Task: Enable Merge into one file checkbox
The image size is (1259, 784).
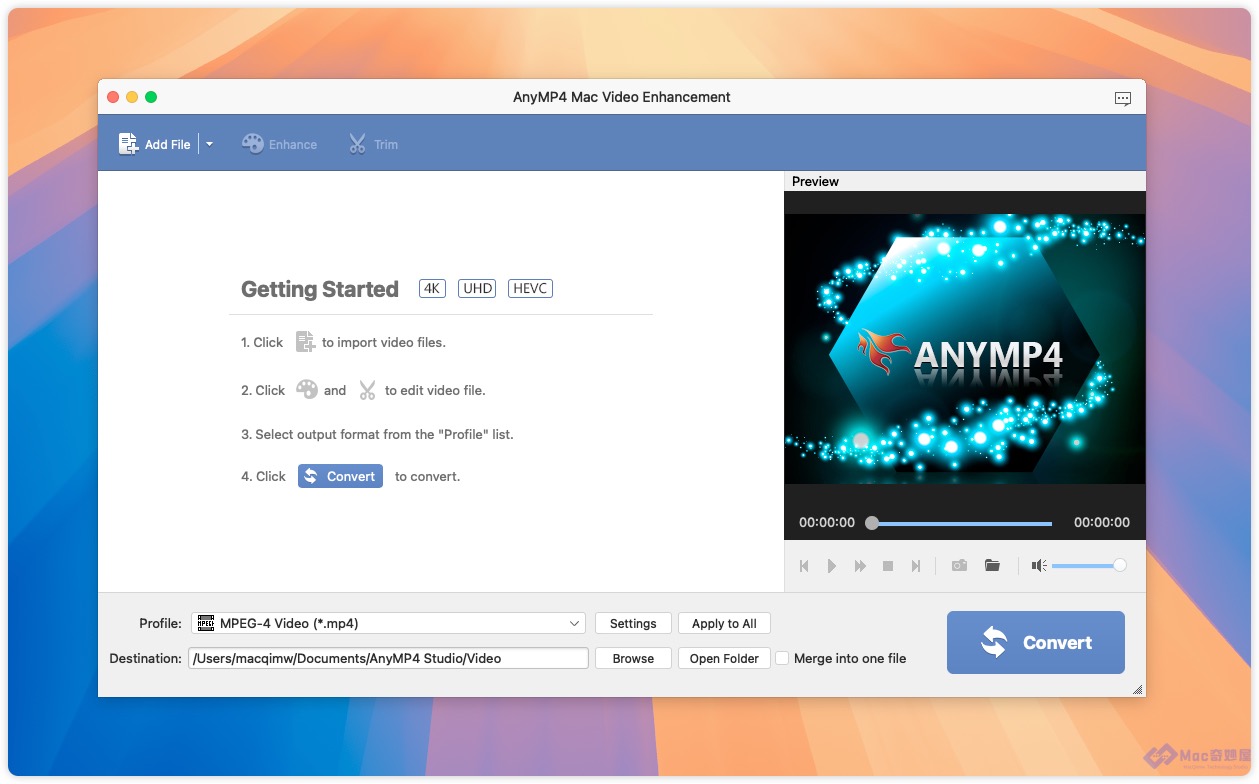Action: tap(783, 658)
